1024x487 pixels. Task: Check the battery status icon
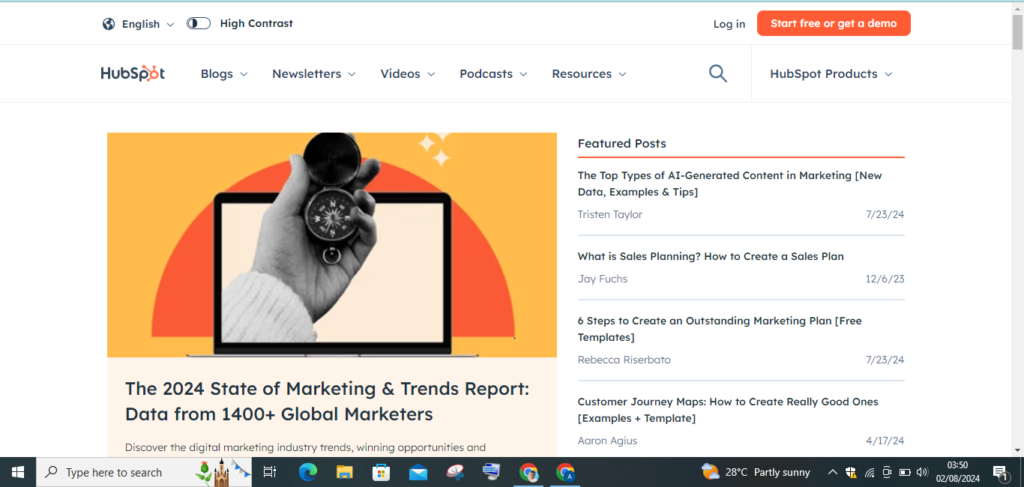point(904,472)
